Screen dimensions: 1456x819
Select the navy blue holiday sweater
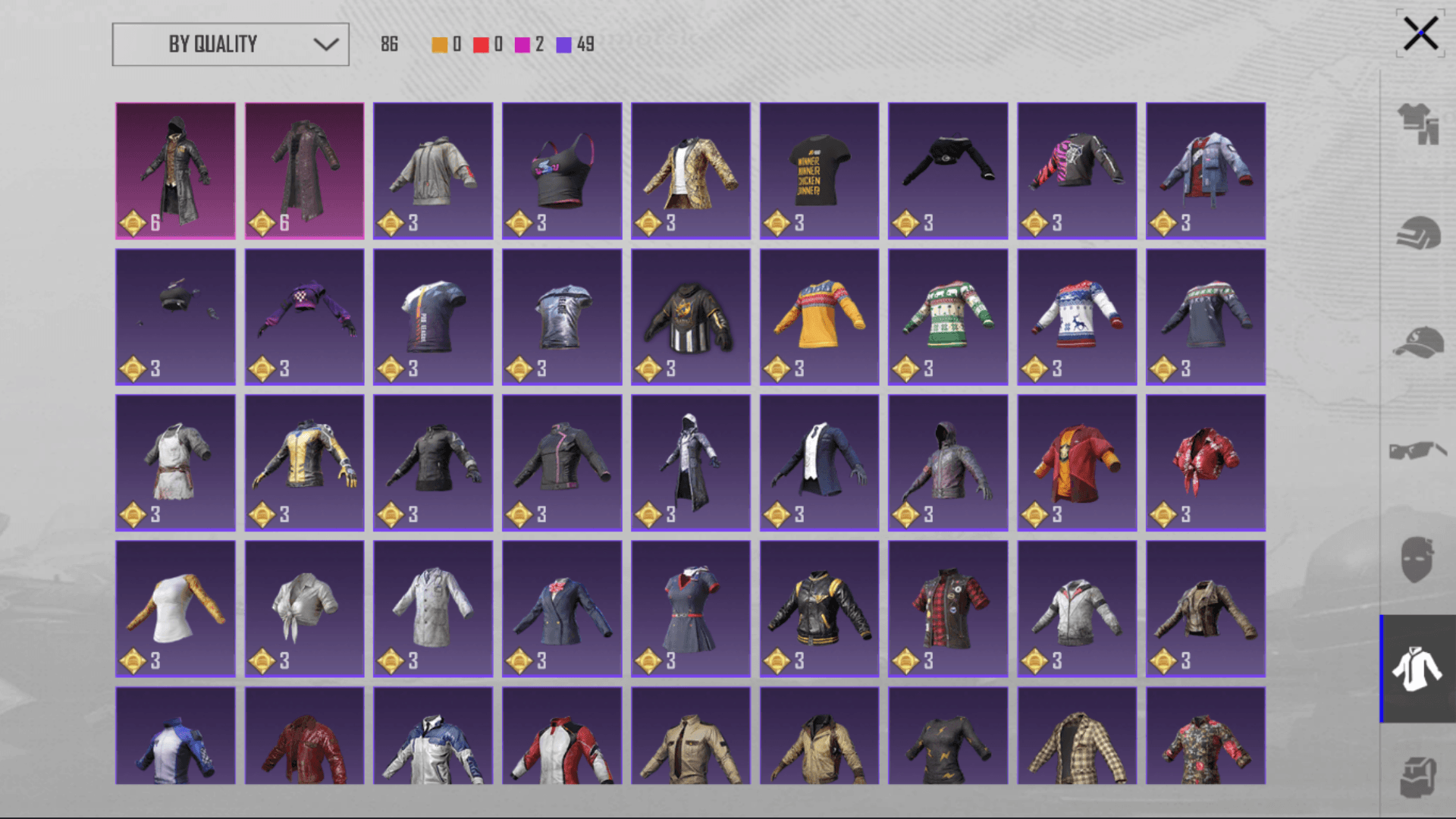(1206, 317)
